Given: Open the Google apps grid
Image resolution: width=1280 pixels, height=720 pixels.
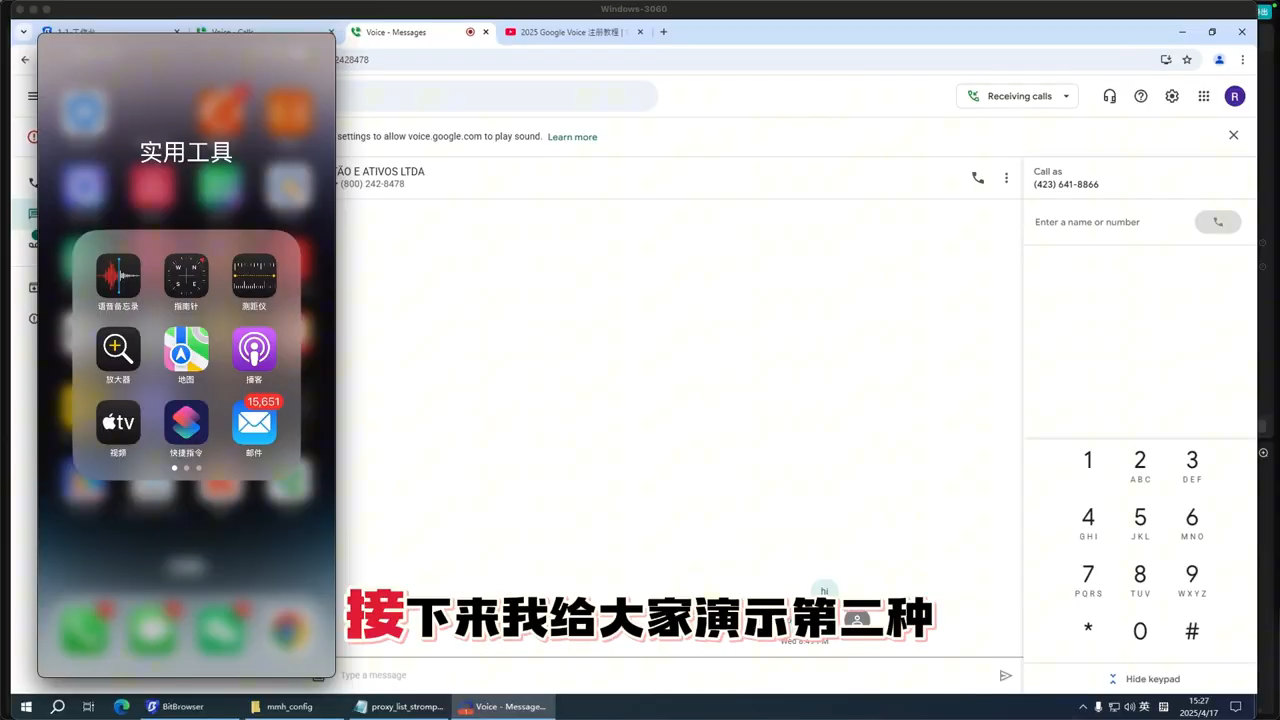Looking at the screenshot, I should 1204,96.
